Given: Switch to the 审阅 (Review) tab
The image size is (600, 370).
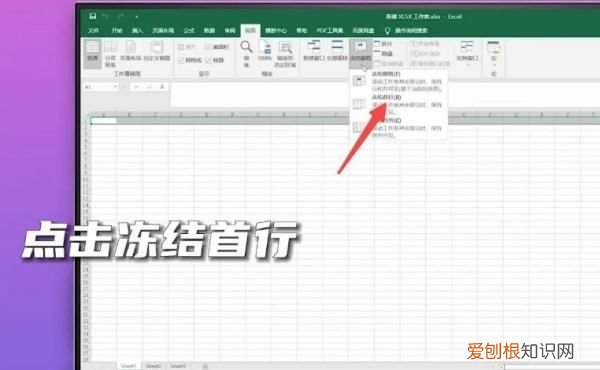Looking at the screenshot, I should [230, 30].
